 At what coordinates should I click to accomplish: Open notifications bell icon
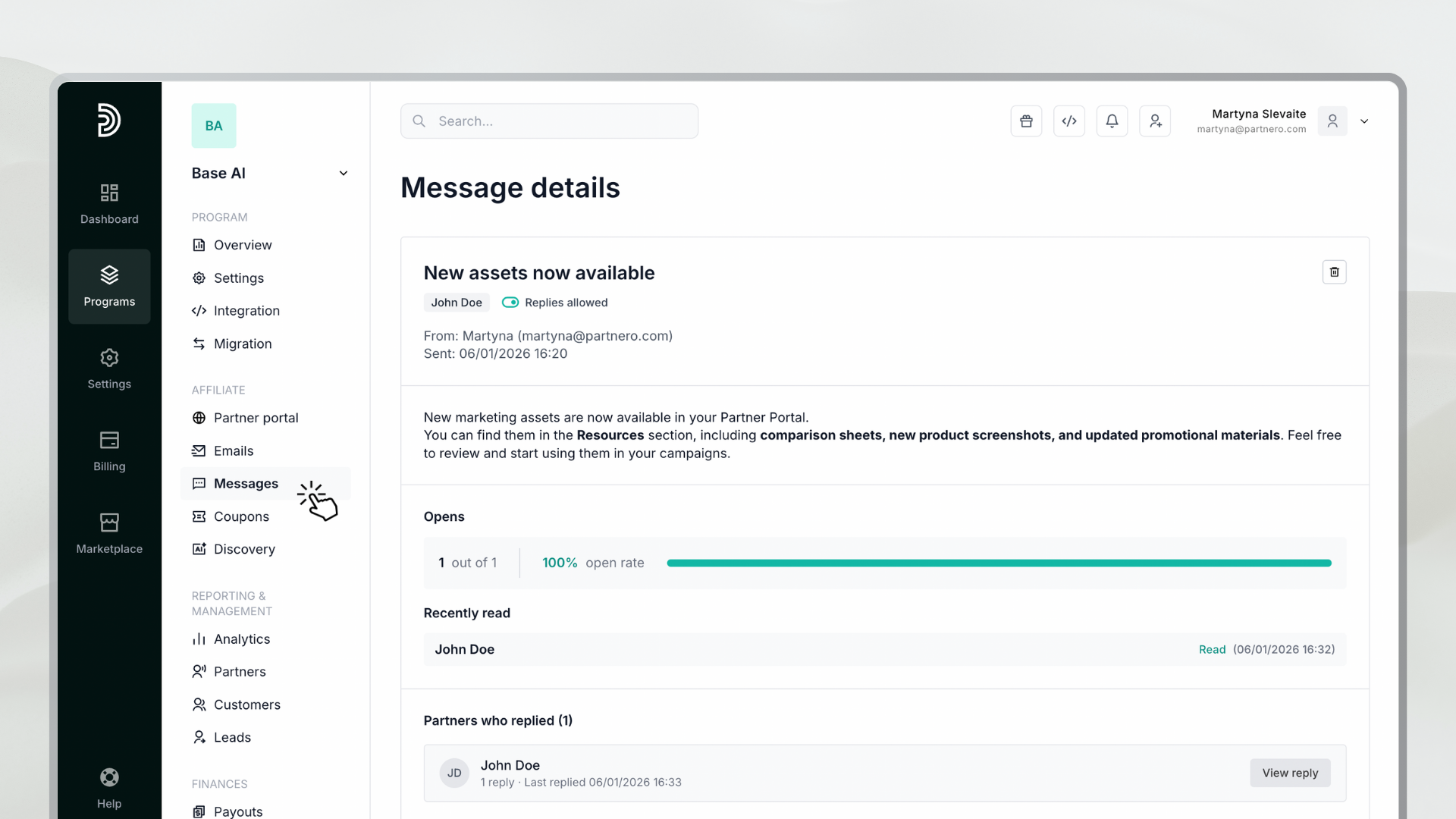click(1112, 121)
